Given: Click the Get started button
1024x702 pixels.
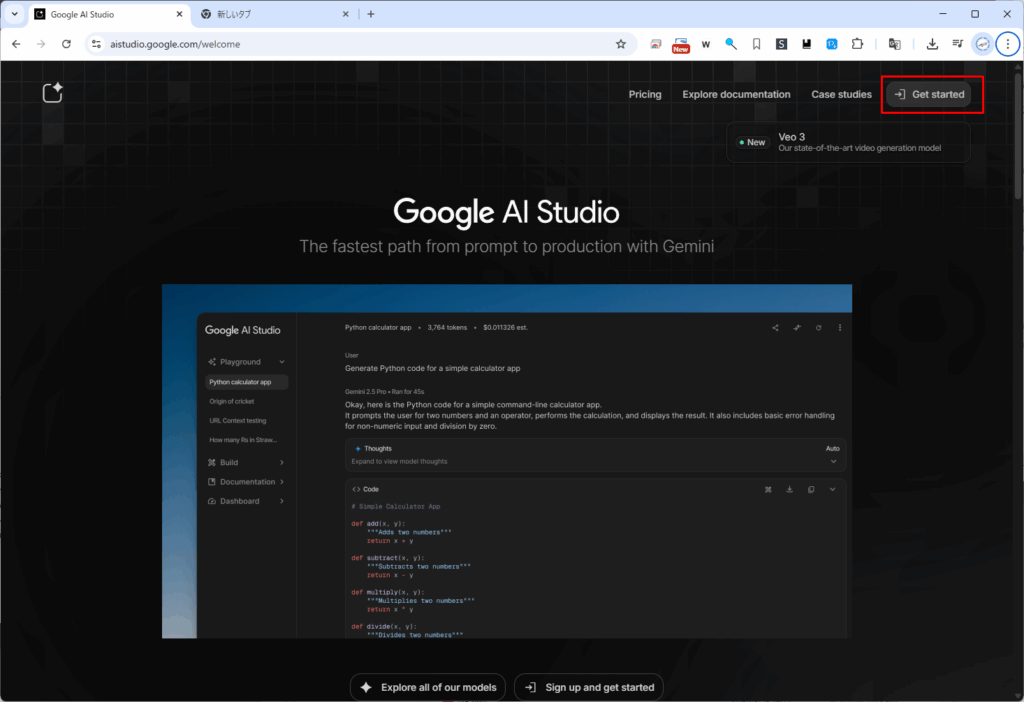Looking at the screenshot, I should click(x=929, y=94).
